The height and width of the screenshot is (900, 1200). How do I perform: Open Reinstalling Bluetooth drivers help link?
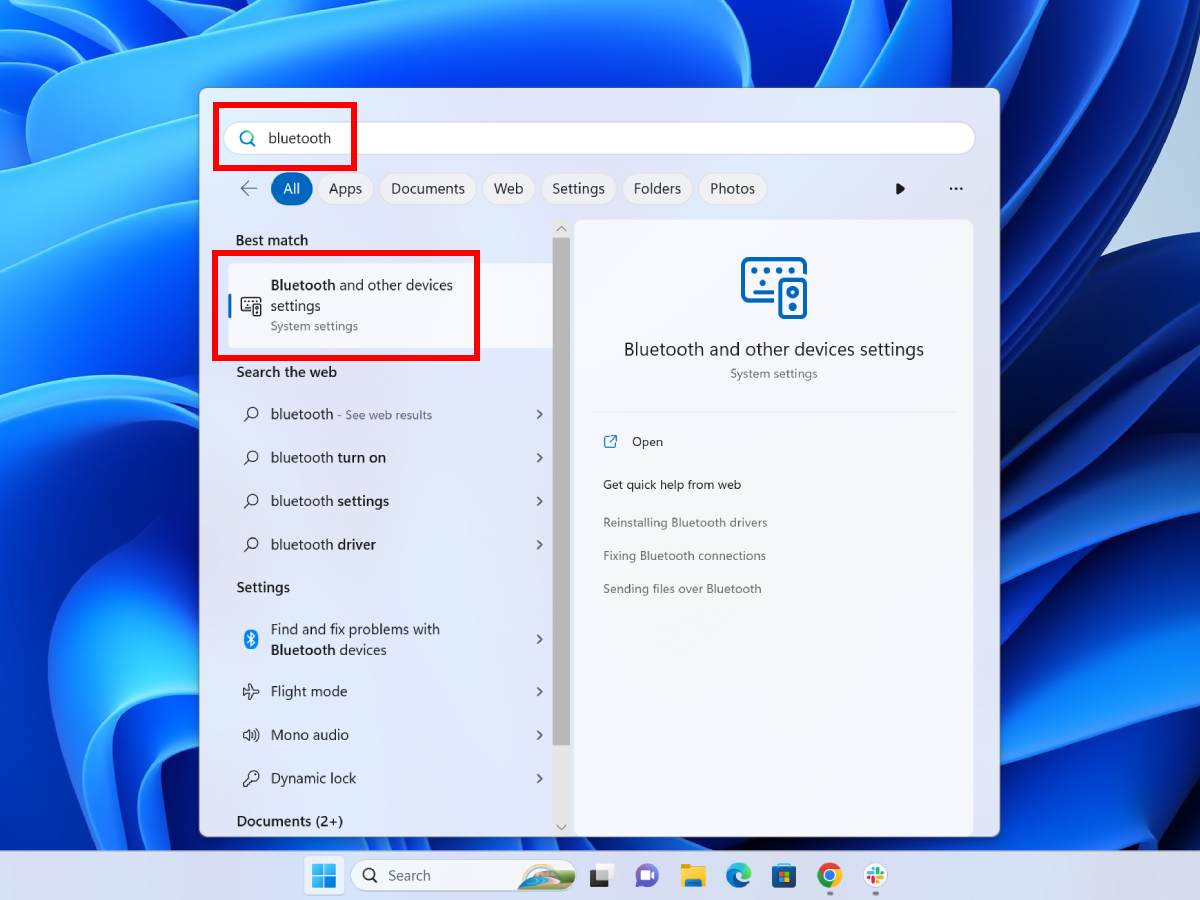coord(685,523)
